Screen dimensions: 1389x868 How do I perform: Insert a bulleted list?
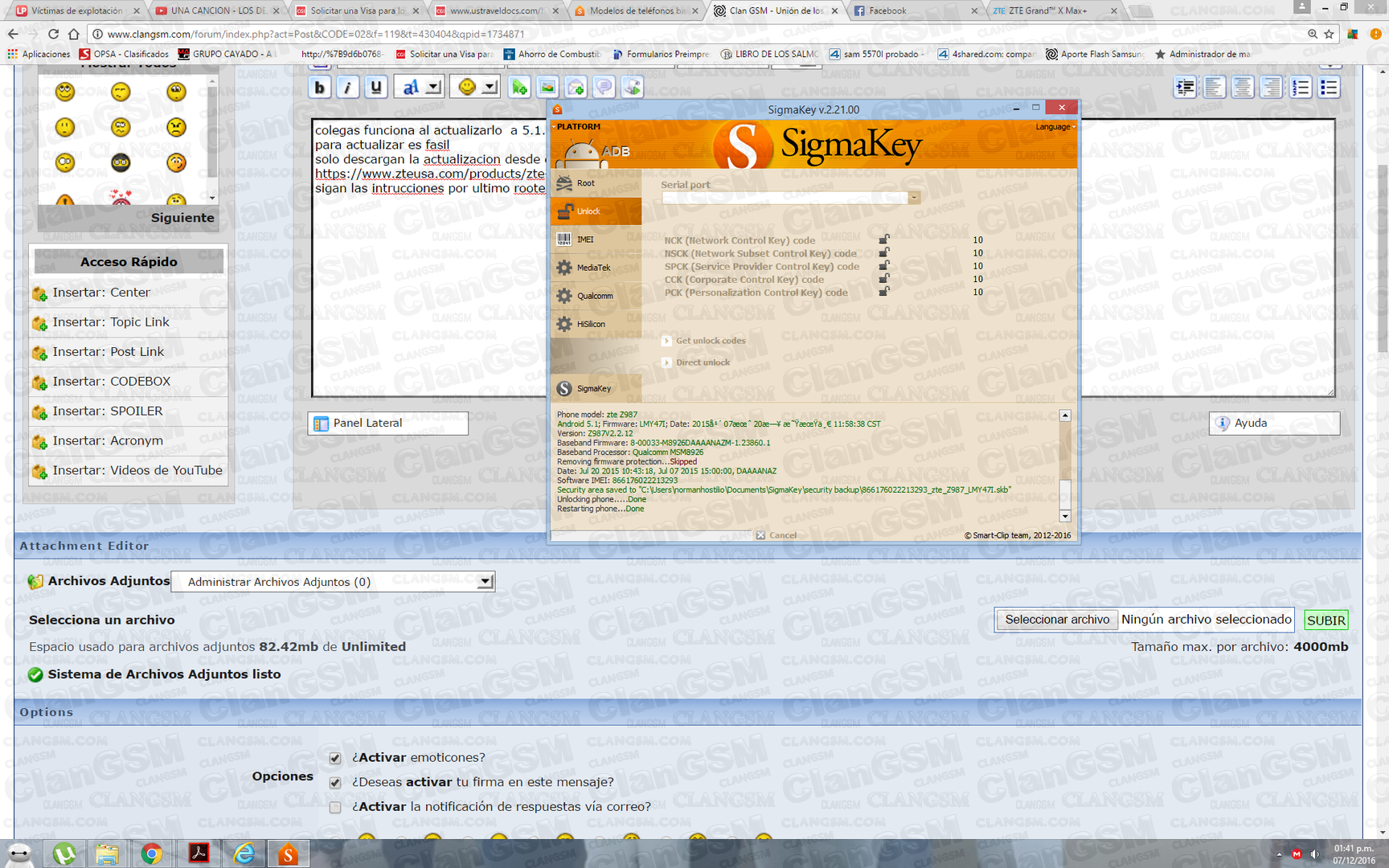tap(1329, 88)
